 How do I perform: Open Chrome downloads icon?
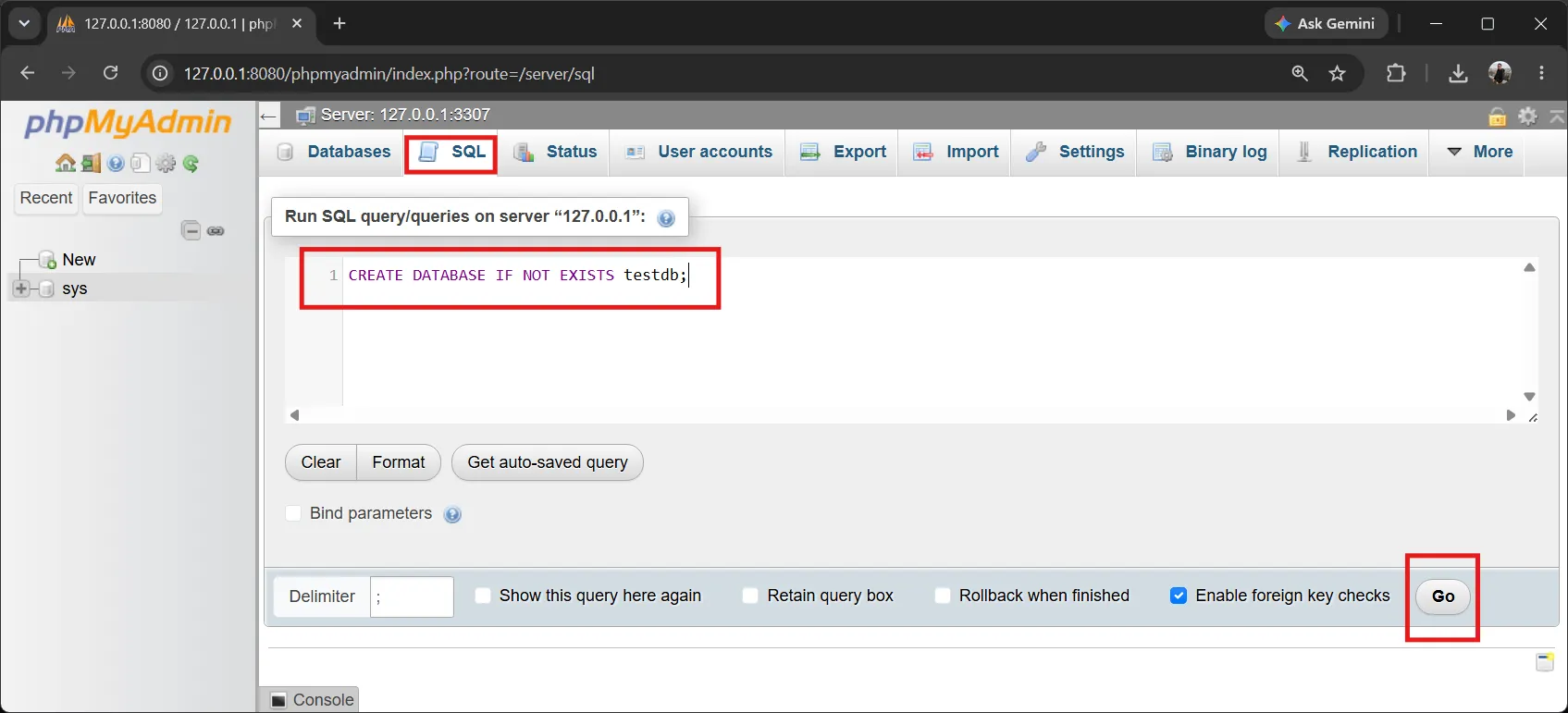click(1458, 73)
